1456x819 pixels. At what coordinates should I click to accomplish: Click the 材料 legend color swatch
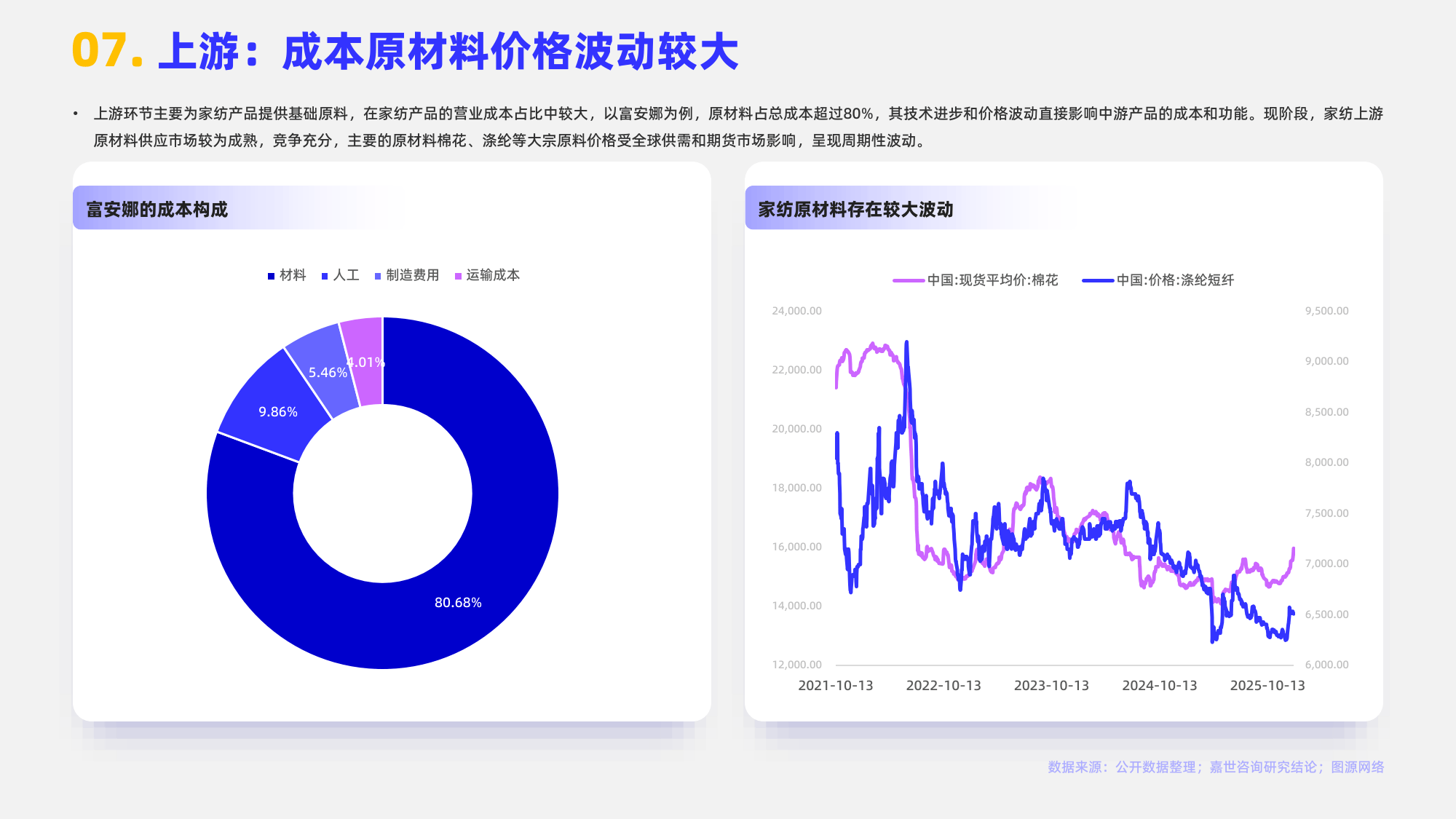271,276
